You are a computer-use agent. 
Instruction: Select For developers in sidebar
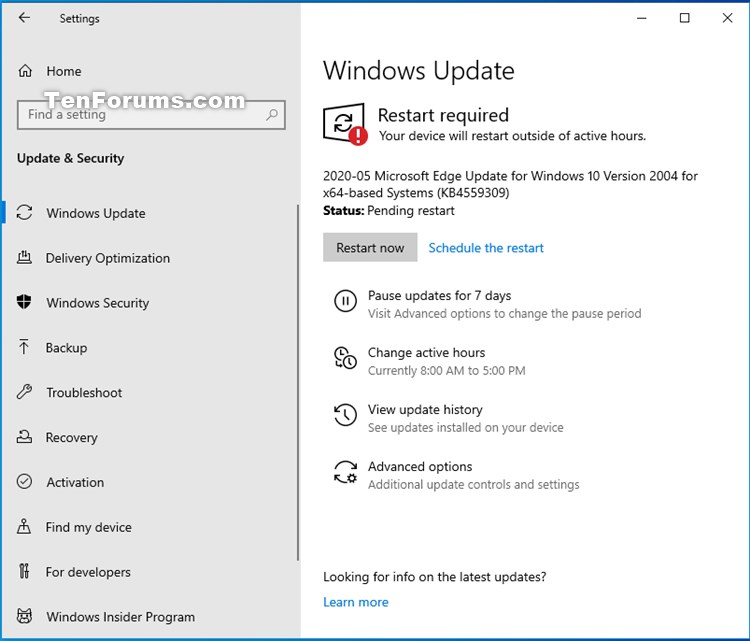point(88,572)
